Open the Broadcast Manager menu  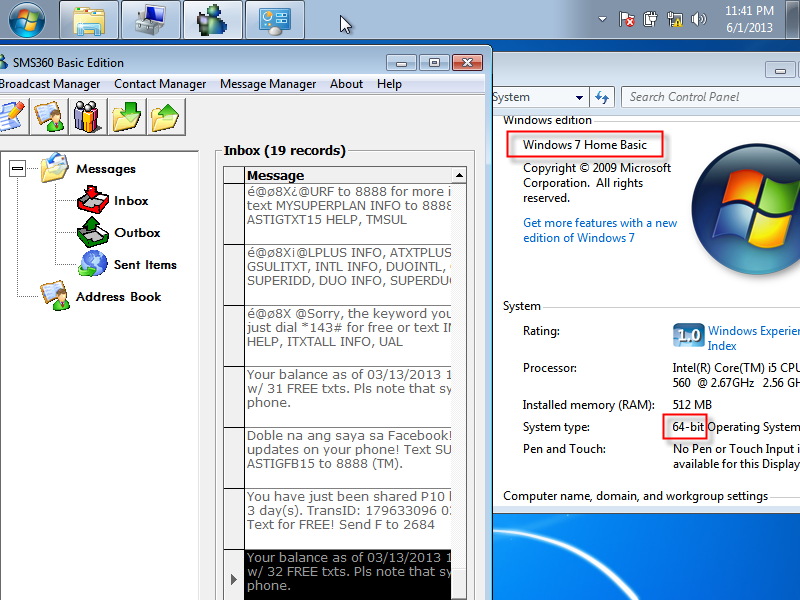click(50, 84)
